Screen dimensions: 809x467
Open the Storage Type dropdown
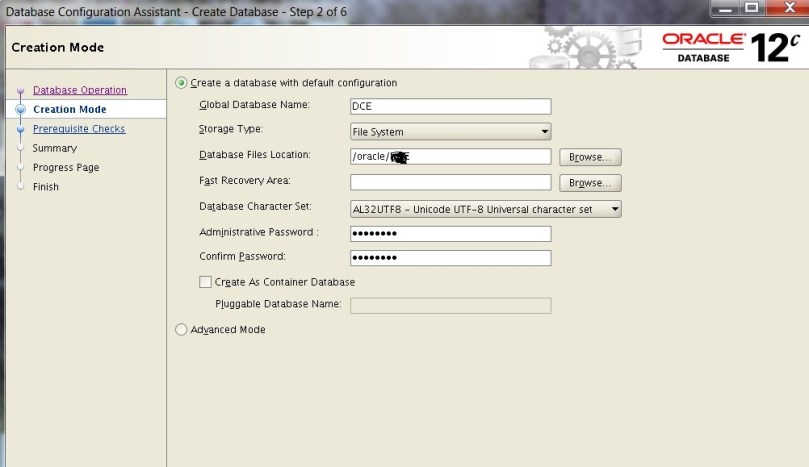pyautogui.click(x=450, y=131)
